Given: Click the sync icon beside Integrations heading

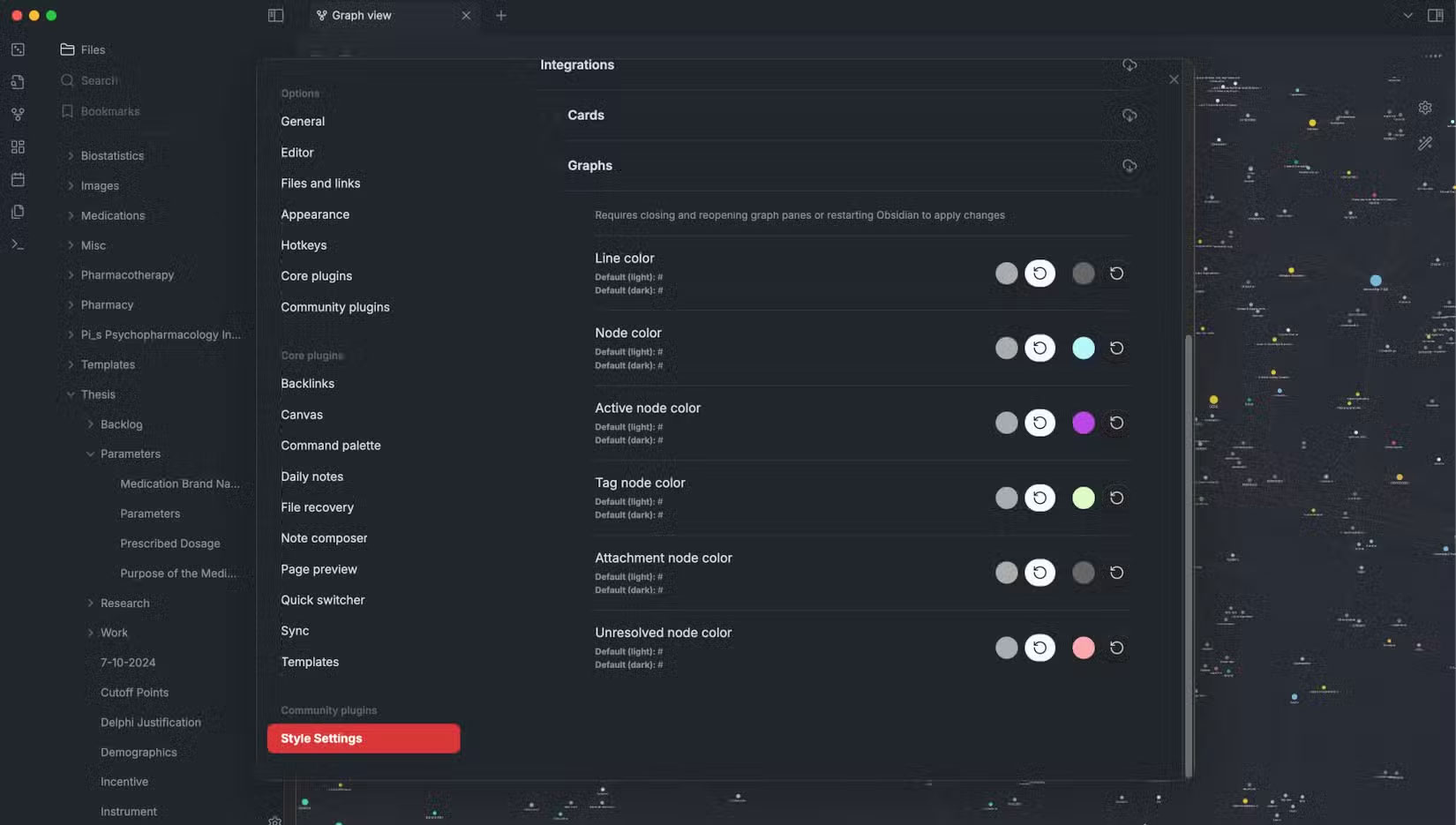Looking at the screenshot, I should click(x=1130, y=64).
